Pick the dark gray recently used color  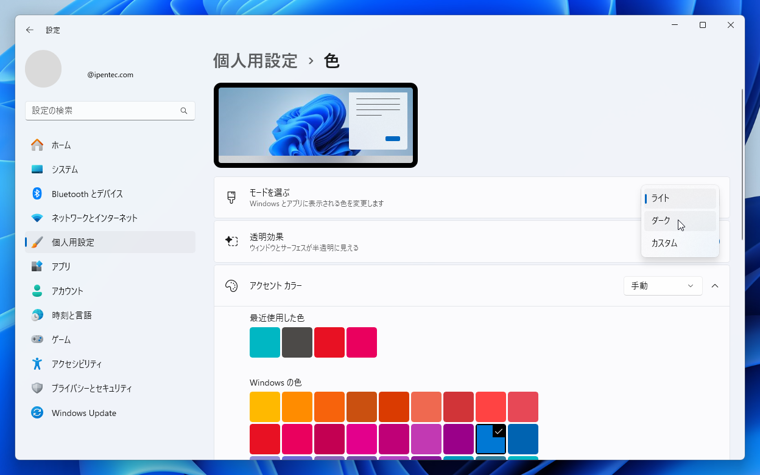click(297, 342)
